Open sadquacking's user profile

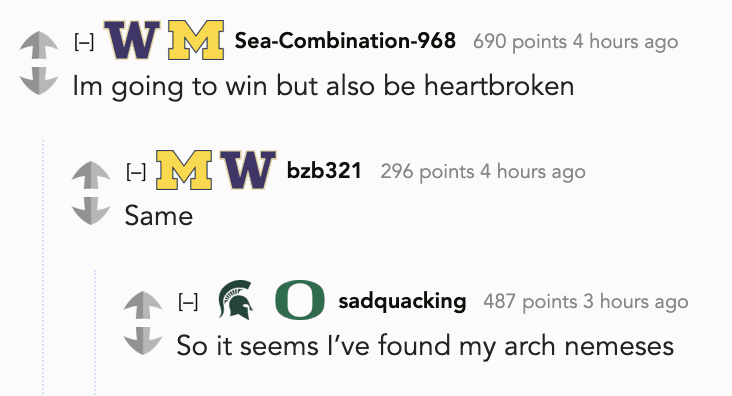coord(402,301)
